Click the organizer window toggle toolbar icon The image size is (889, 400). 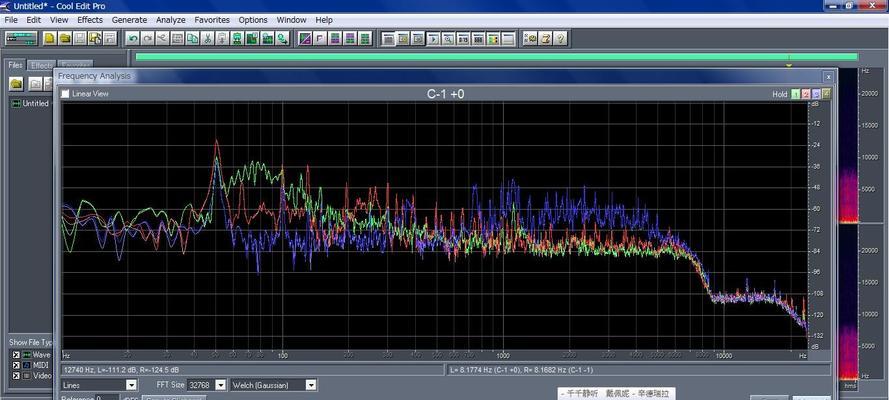click(387, 39)
